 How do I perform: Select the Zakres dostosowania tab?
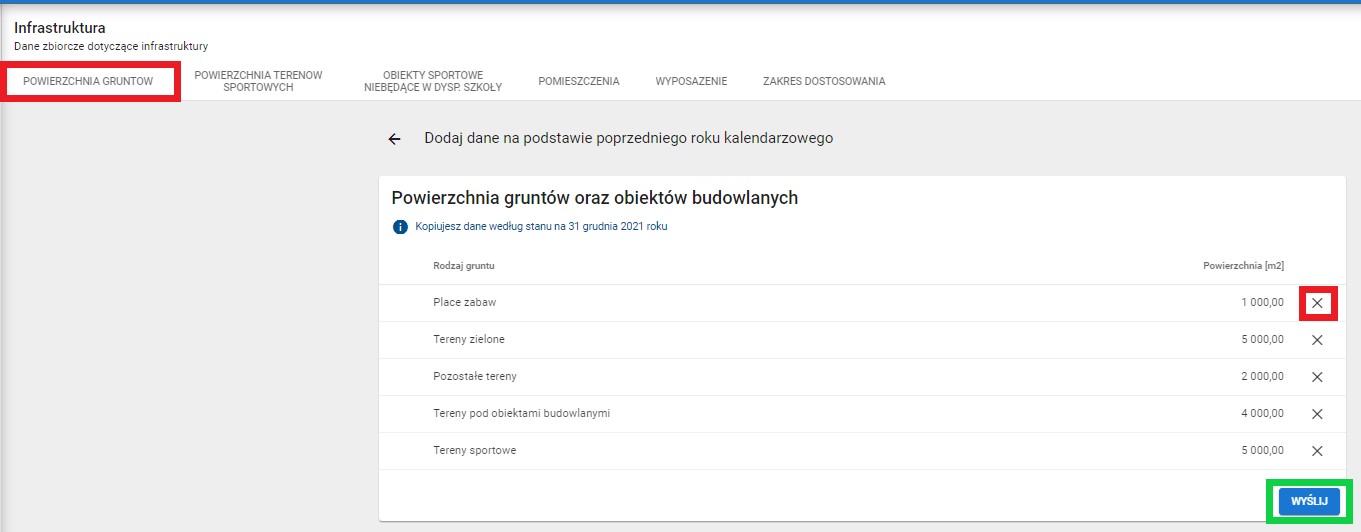[x=824, y=81]
